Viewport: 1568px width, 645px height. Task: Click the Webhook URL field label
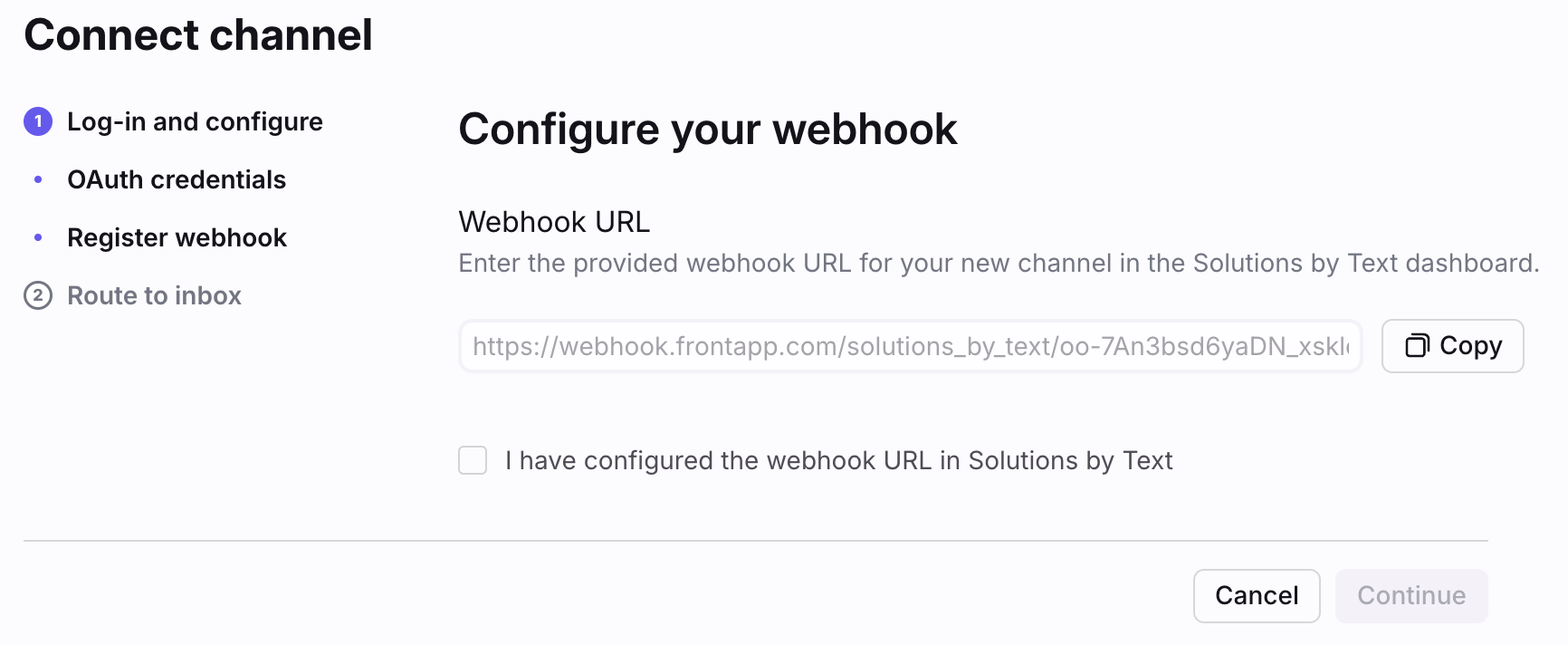pyautogui.click(x=554, y=222)
